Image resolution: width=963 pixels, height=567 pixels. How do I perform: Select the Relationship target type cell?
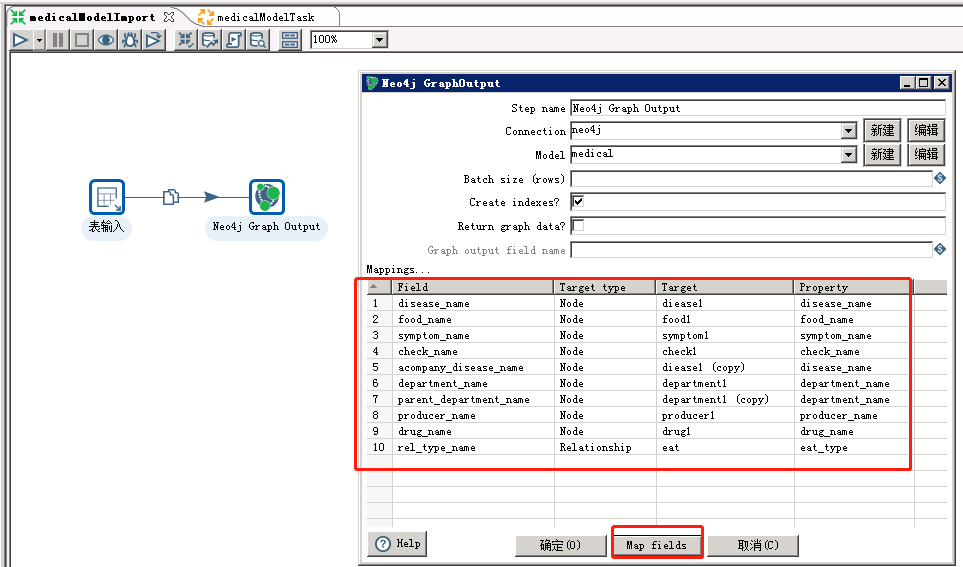click(606, 447)
